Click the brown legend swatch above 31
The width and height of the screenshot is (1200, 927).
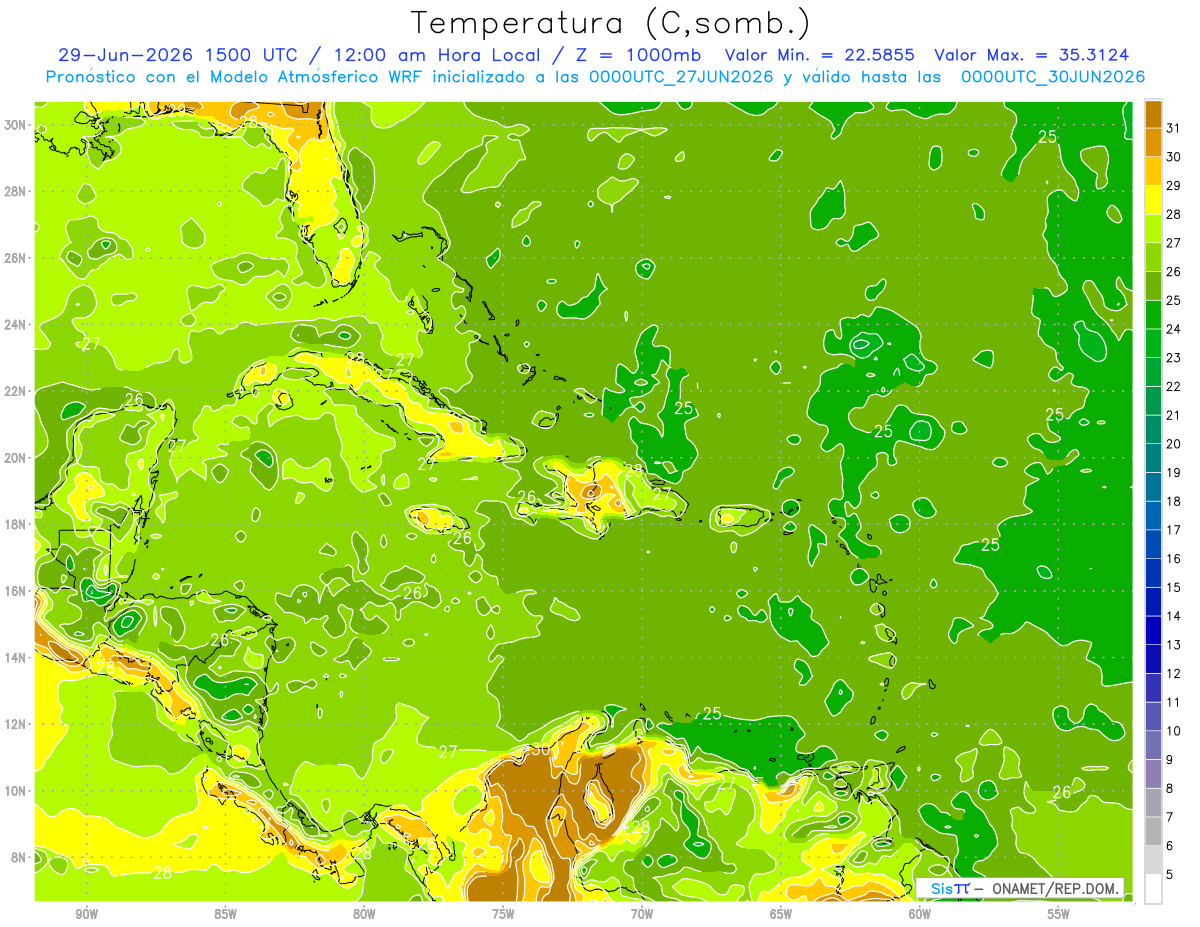[x=1153, y=113]
